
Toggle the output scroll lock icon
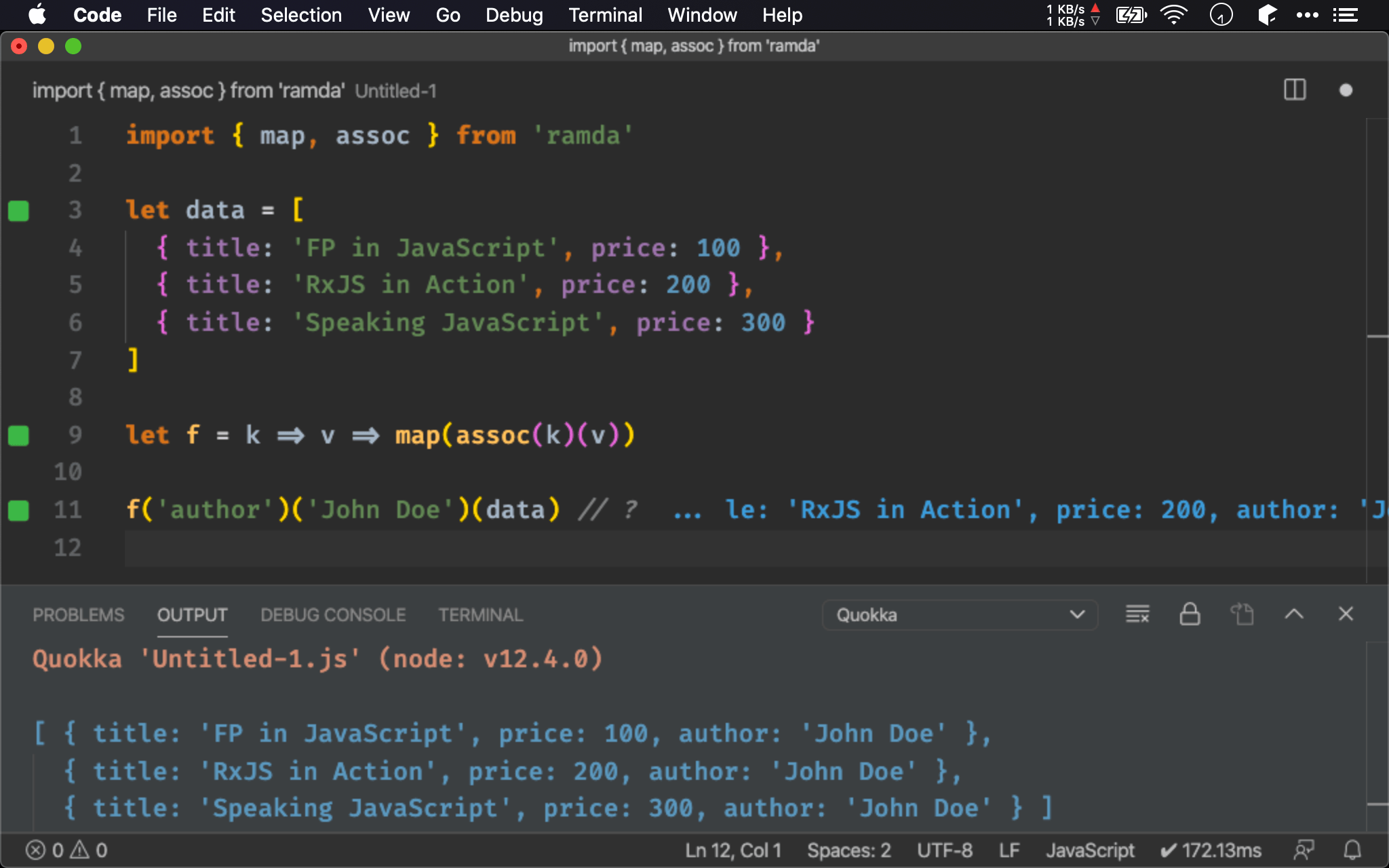[1190, 614]
